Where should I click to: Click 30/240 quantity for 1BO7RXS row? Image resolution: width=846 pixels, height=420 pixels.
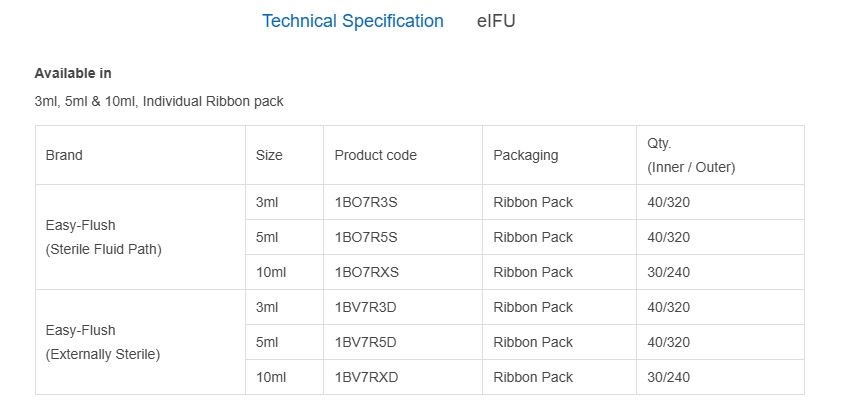(720, 272)
